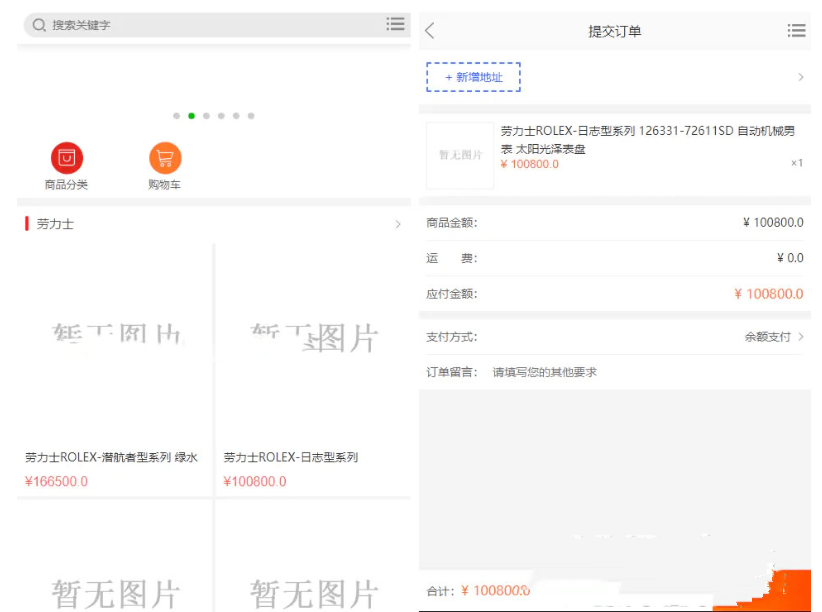Image resolution: width=822 pixels, height=612 pixels.
Task: Select the first carousel indicator dot
Action: click(176, 116)
